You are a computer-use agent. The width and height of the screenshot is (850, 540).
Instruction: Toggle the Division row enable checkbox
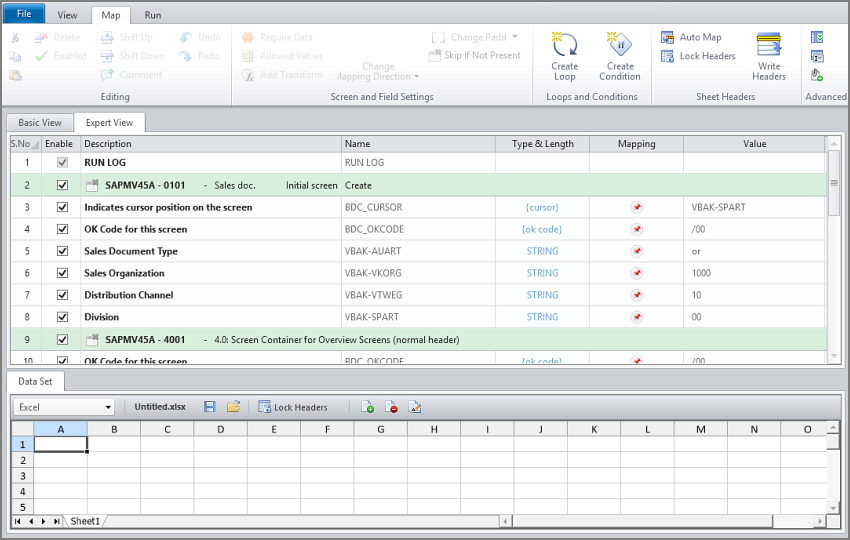tap(62, 317)
